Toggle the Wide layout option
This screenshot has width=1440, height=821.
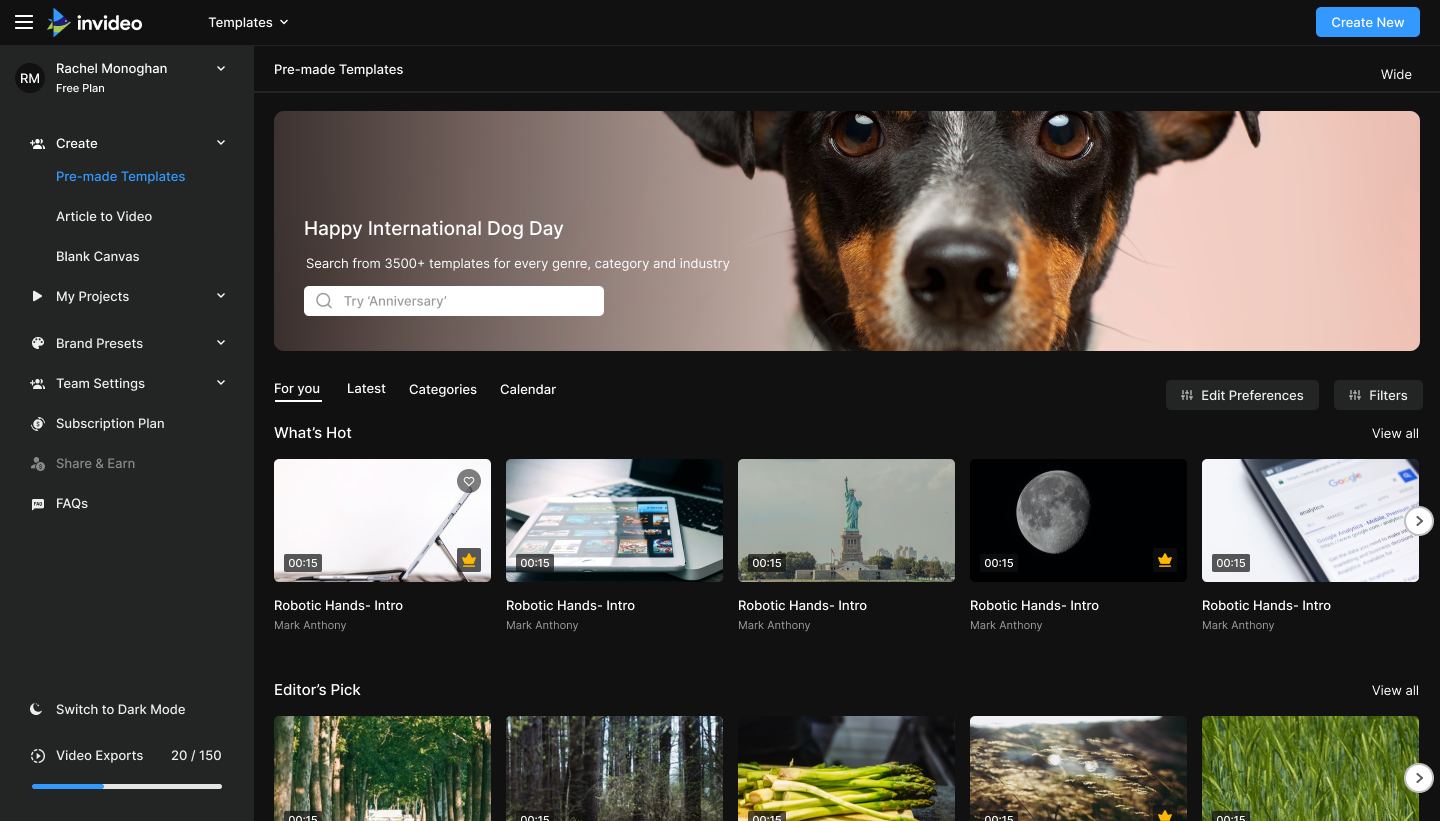click(1396, 74)
